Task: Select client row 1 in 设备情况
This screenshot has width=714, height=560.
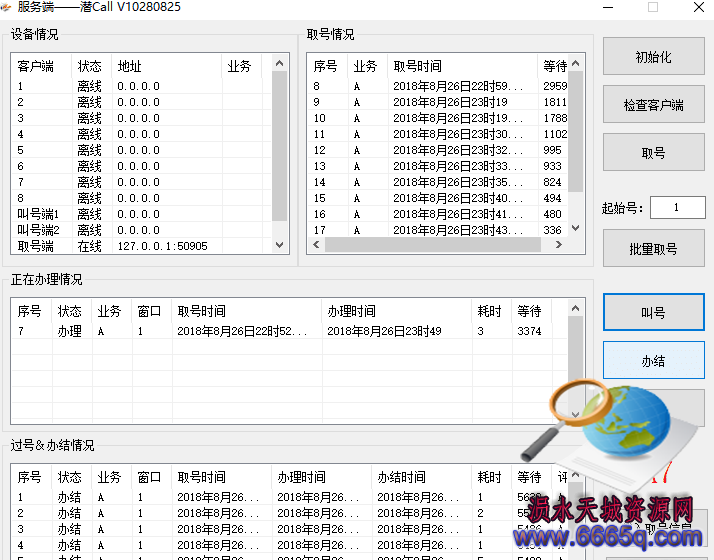Action: (x=141, y=86)
